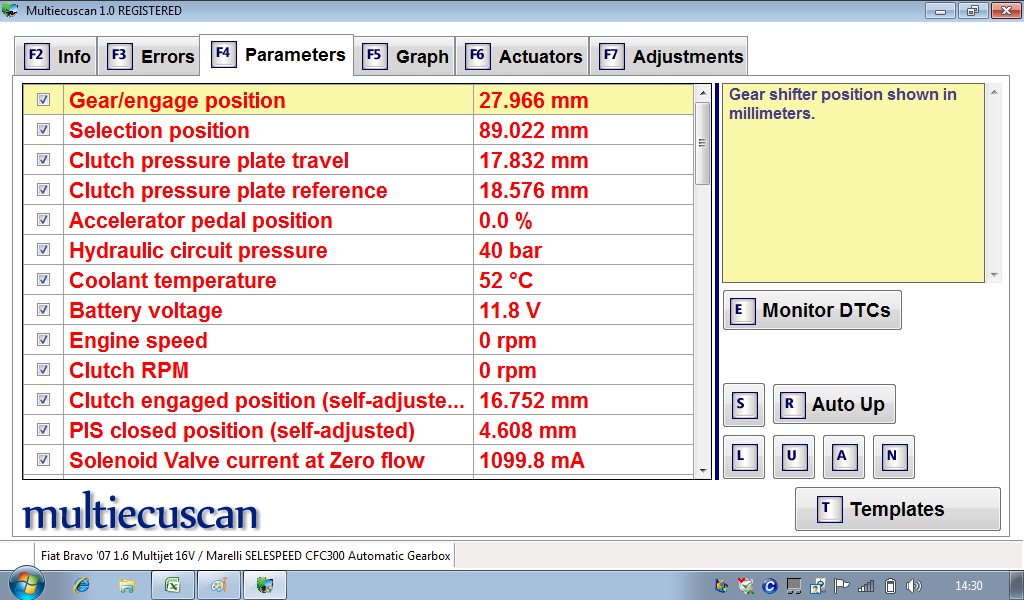Click the volume speaker tray icon
This screenshot has width=1024, height=600.
[914, 586]
